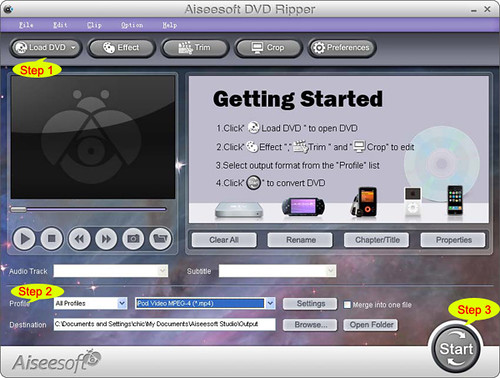Image resolution: width=500 pixels, height=378 pixels.
Task: Open the Effect tool in the toolbar
Action: tap(121, 48)
